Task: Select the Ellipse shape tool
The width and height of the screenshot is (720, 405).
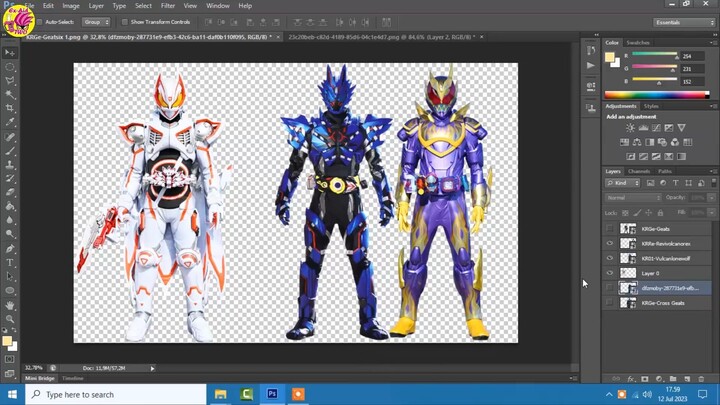Action: click(10, 291)
